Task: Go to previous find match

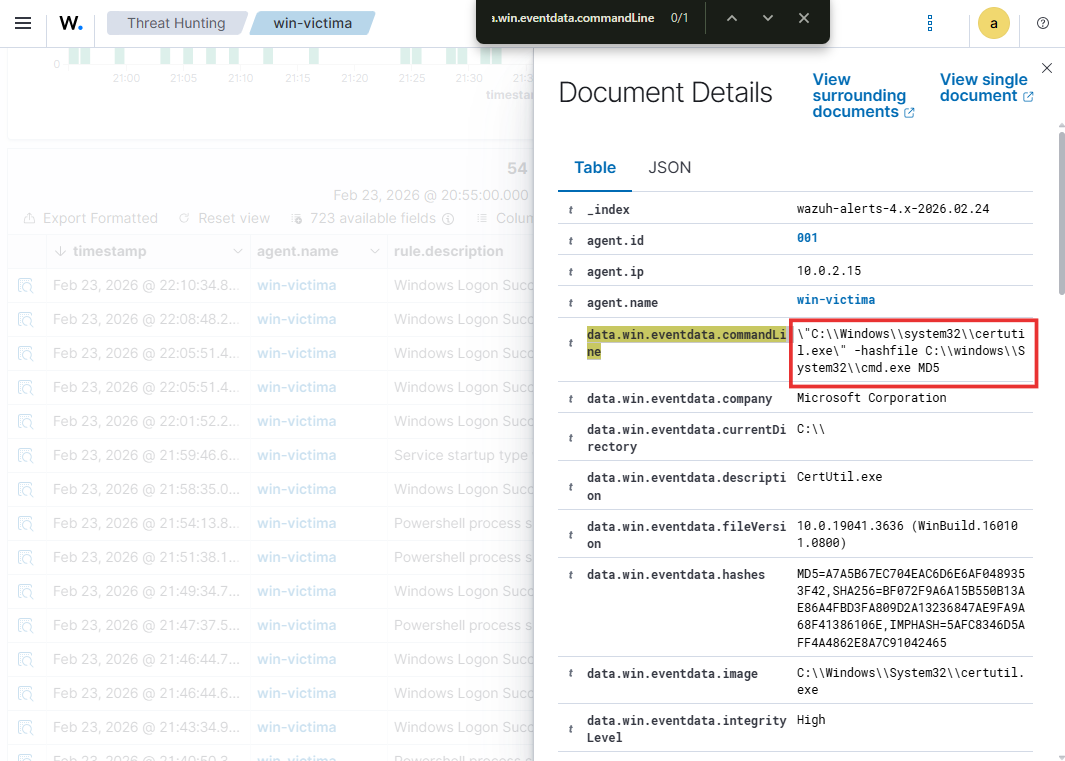Action: coord(732,18)
